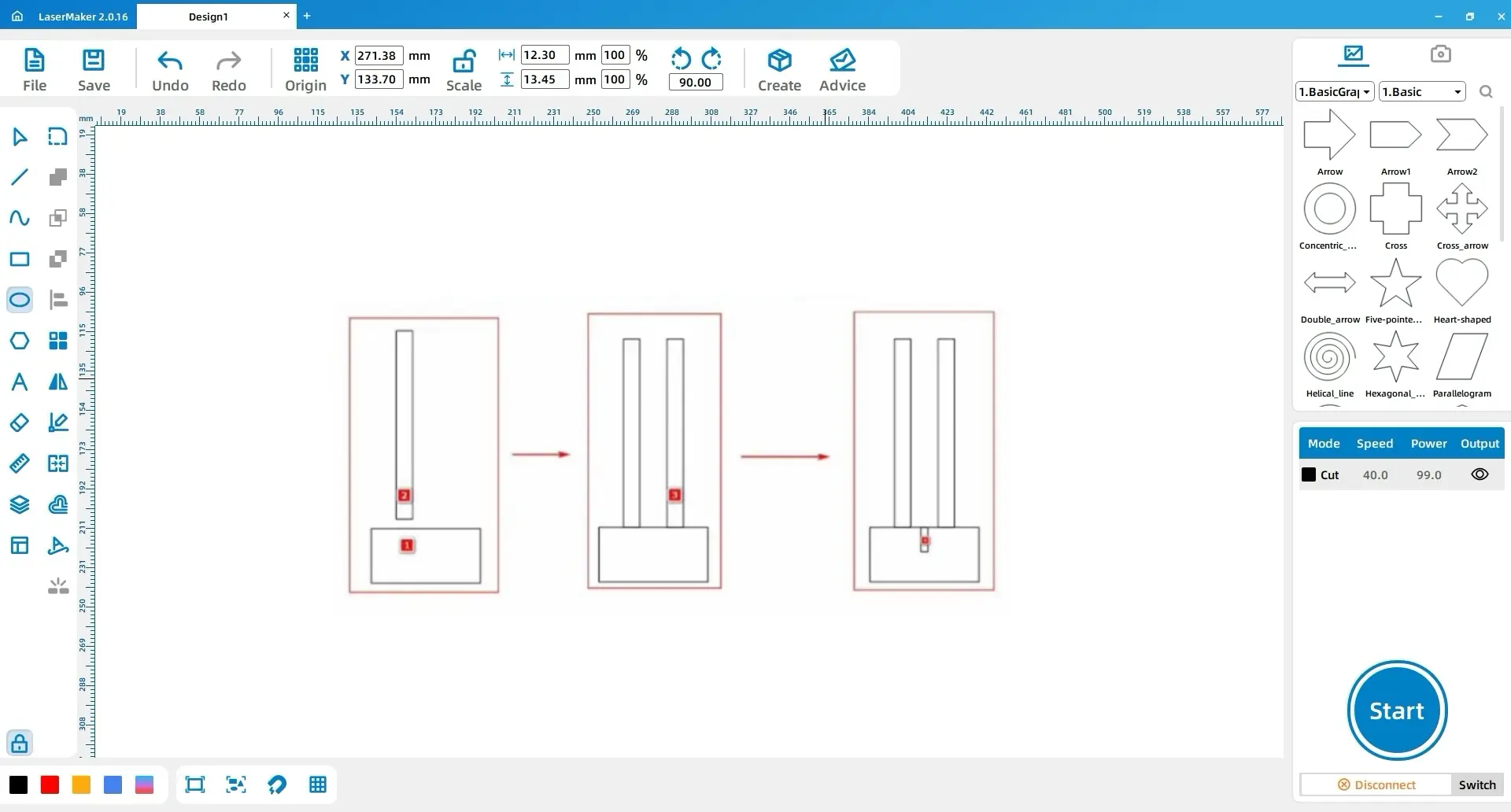Redo the last undone action
The image size is (1511, 812).
click(x=229, y=70)
